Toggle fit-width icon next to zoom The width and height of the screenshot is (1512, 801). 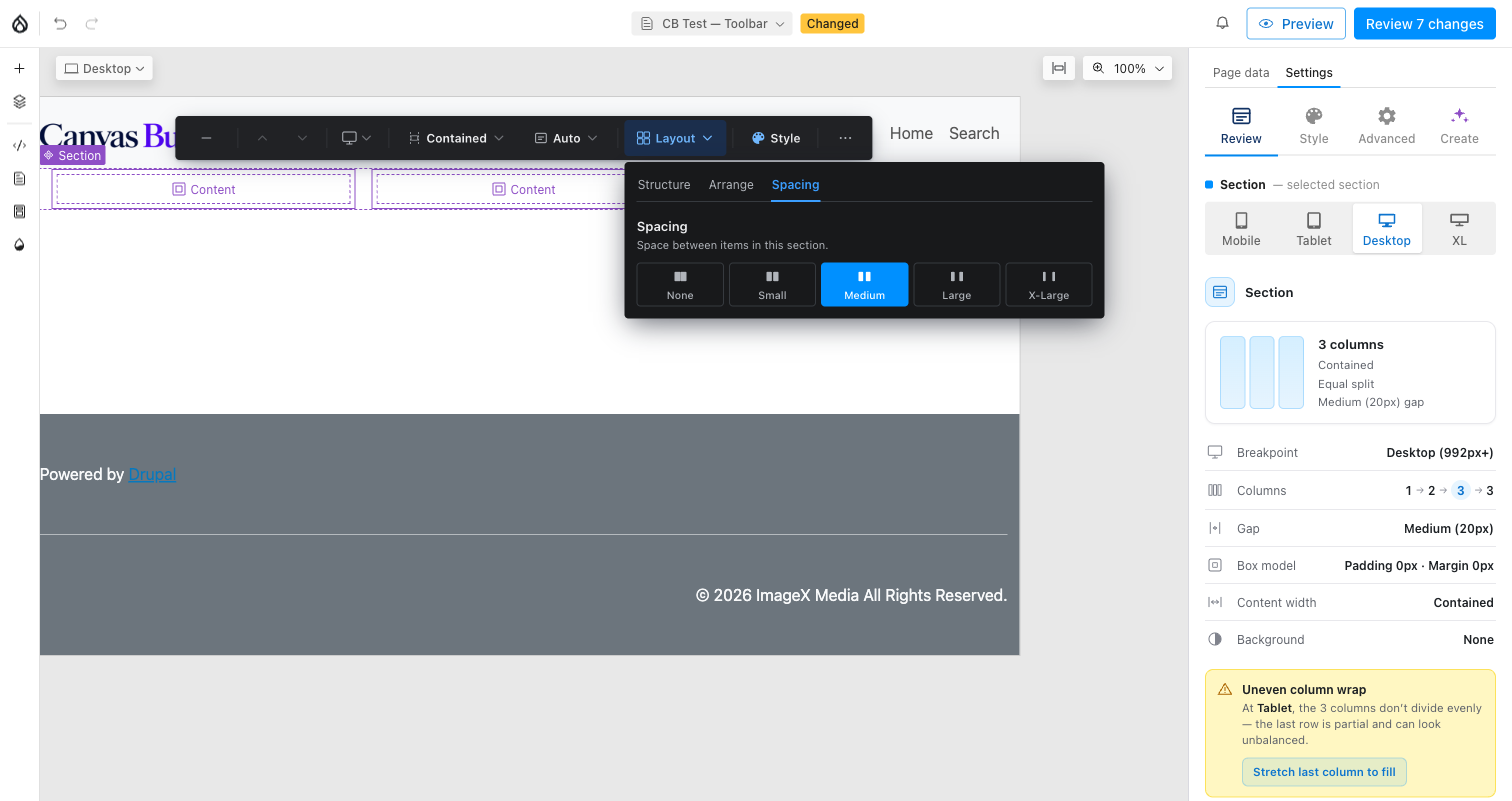pyautogui.click(x=1059, y=68)
